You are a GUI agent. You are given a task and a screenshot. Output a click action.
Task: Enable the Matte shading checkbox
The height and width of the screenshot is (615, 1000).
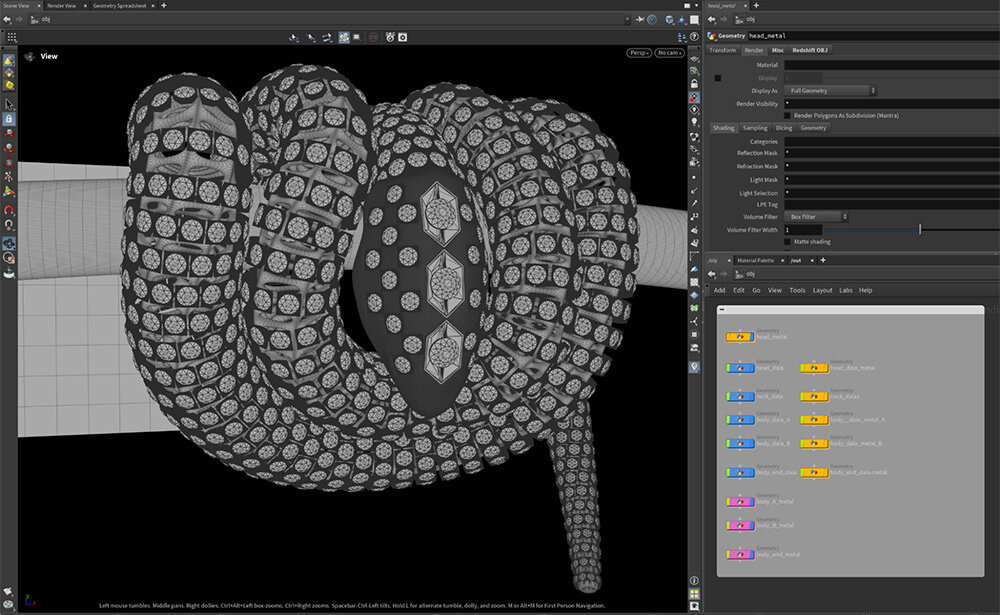tap(787, 241)
